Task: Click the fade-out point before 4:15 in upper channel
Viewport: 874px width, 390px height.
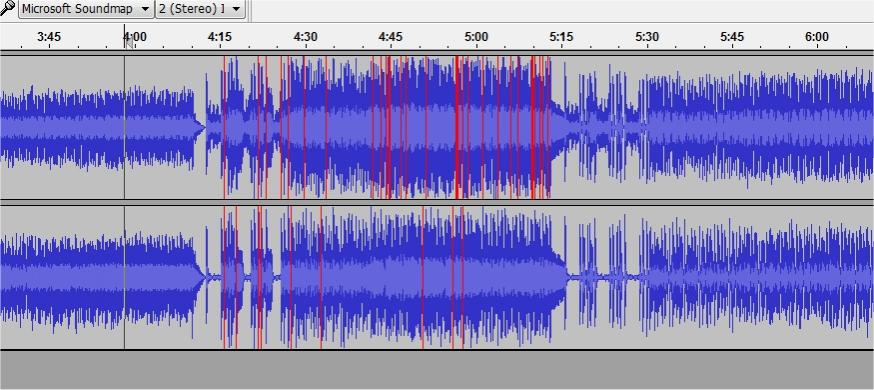Action: point(201,127)
